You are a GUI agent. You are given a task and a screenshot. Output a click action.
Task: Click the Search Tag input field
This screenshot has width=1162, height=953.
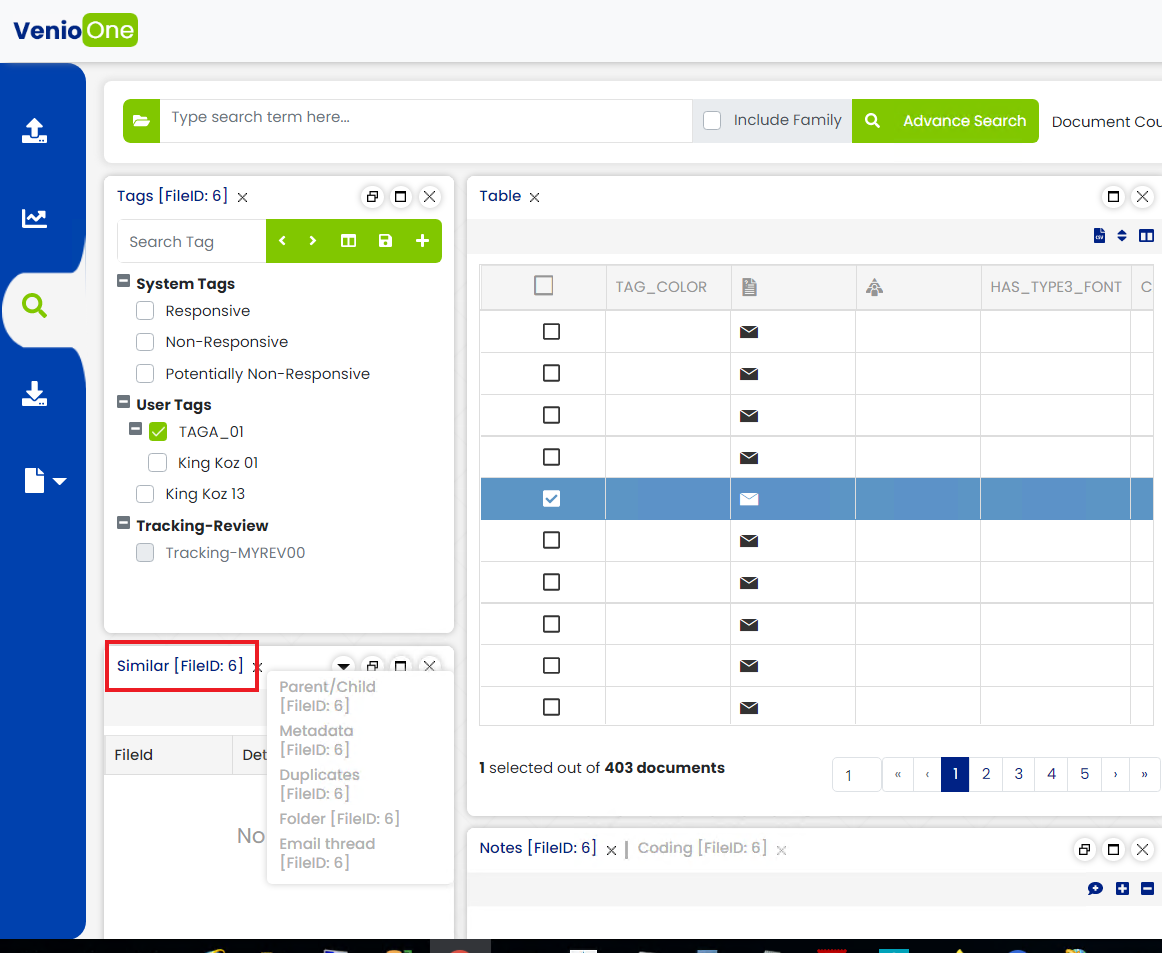(x=191, y=241)
